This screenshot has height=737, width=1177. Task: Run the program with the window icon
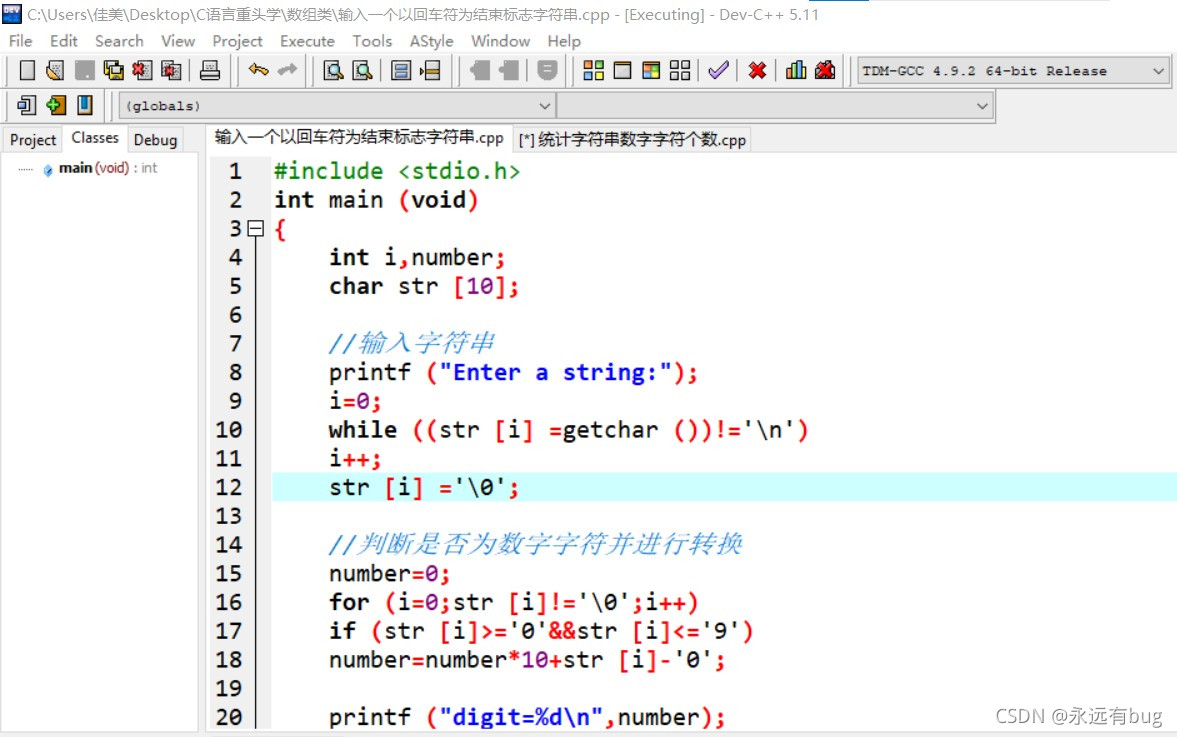pos(622,71)
